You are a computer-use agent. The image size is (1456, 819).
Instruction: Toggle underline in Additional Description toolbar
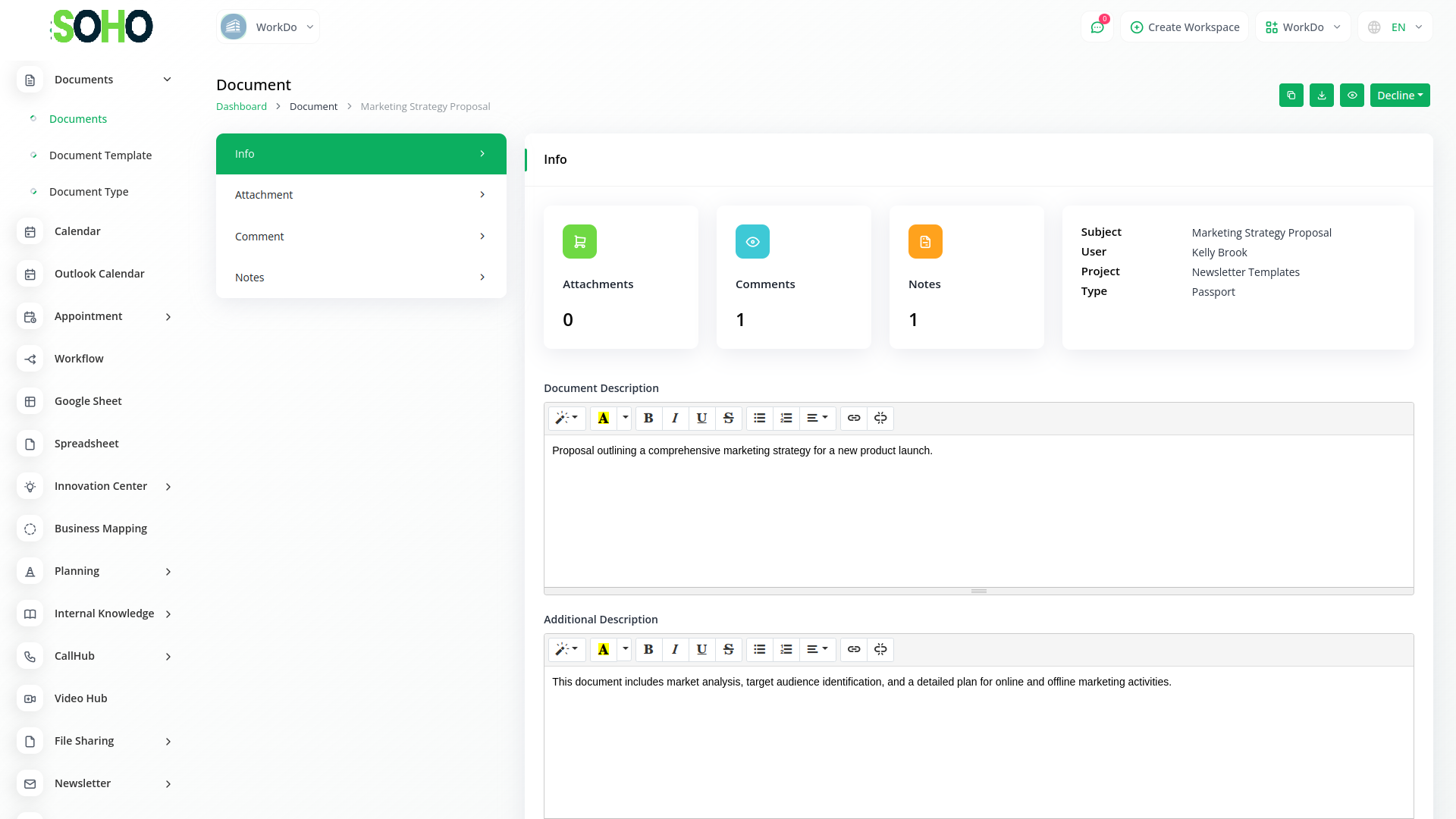pyautogui.click(x=701, y=649)
